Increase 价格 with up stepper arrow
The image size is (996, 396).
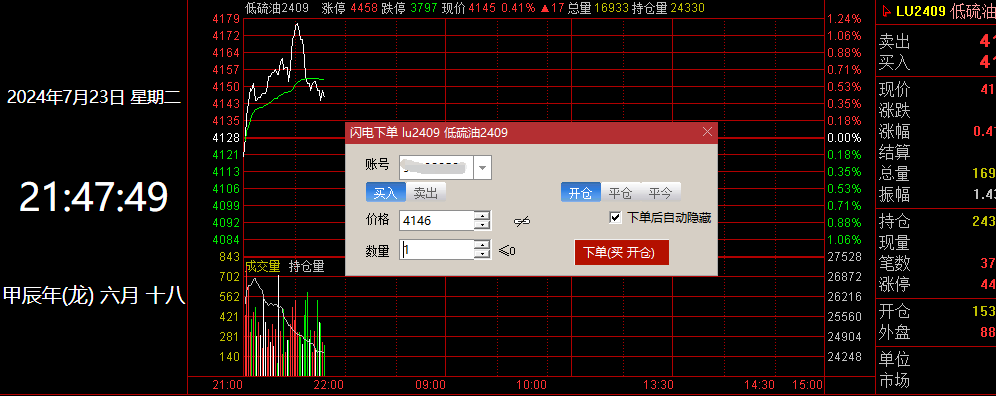point(483,216)
